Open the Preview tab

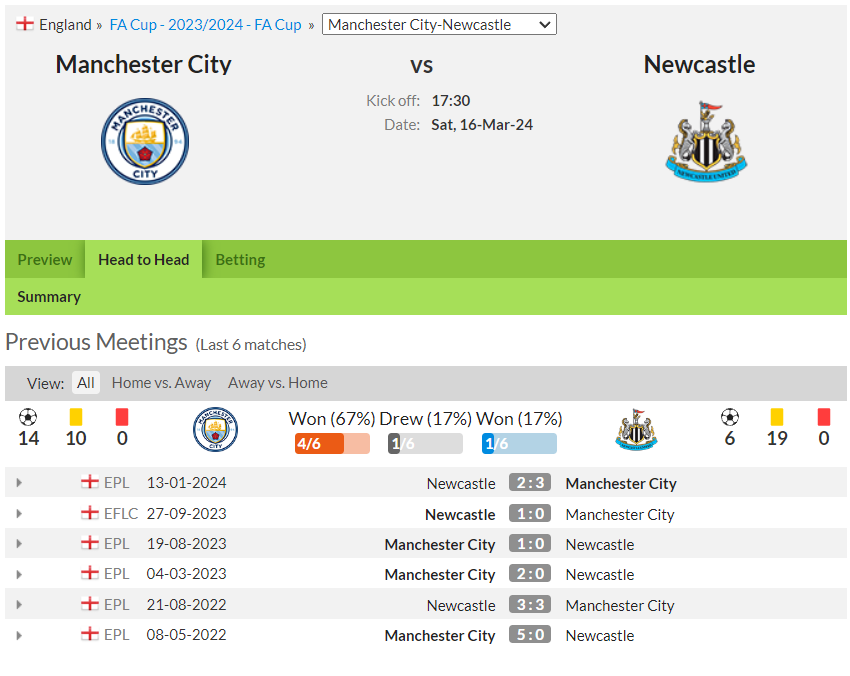[x=44, y=260]
